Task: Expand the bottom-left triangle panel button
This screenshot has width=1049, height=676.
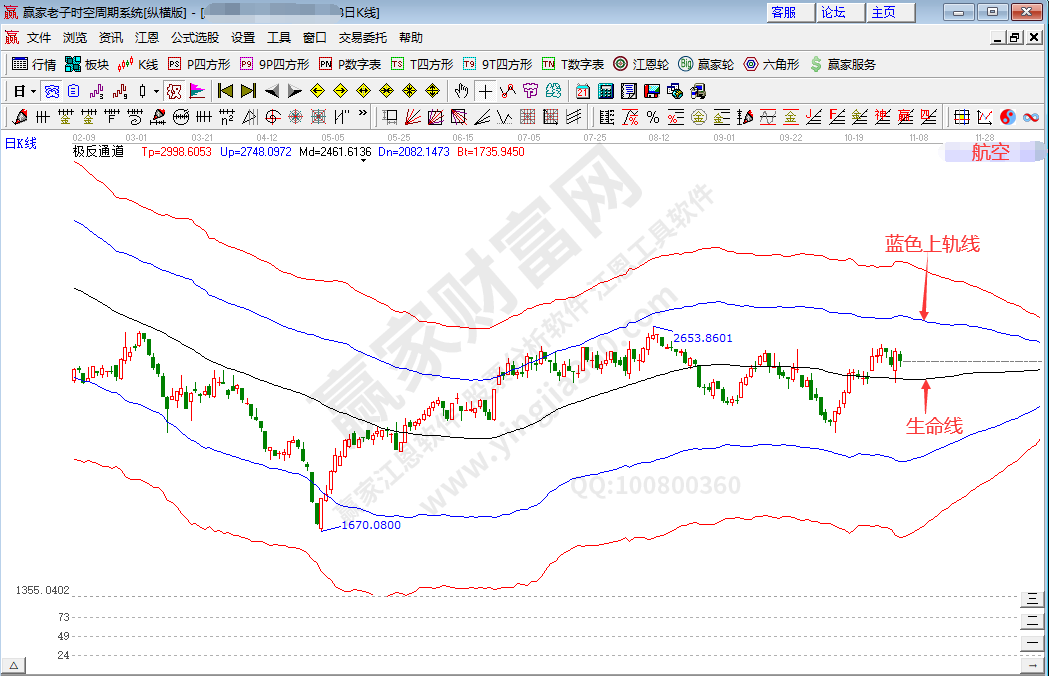Action: 14,665
